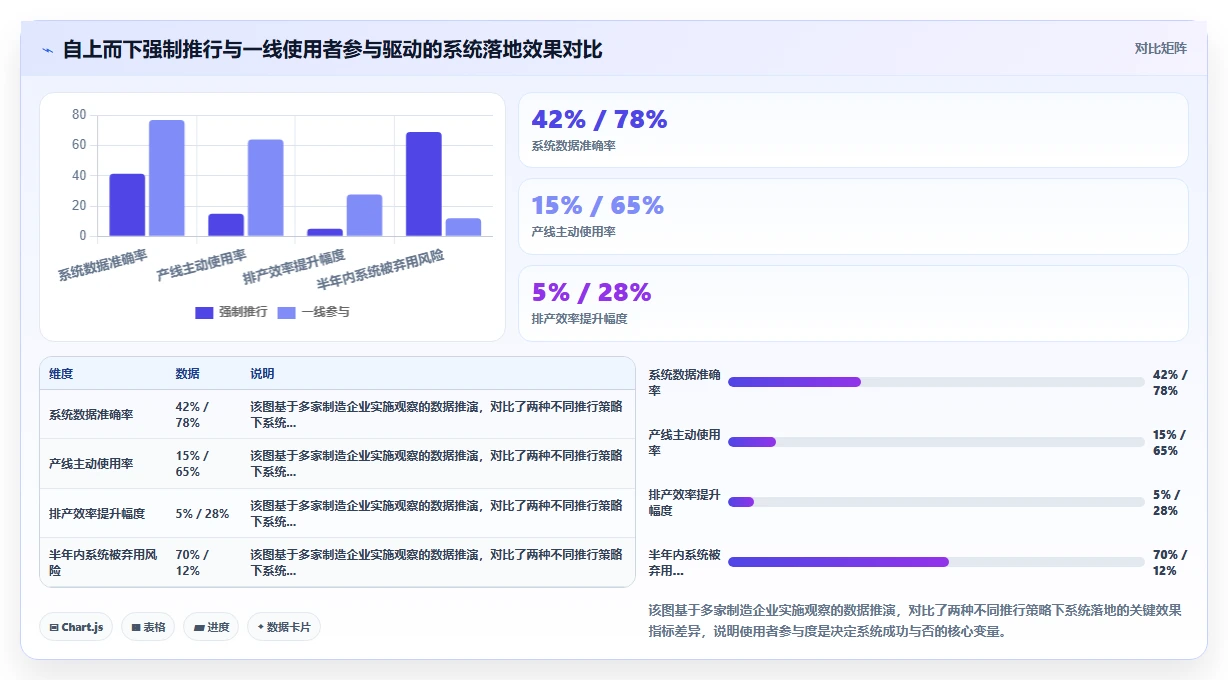Click the footer description paragraph

(915, 620)
